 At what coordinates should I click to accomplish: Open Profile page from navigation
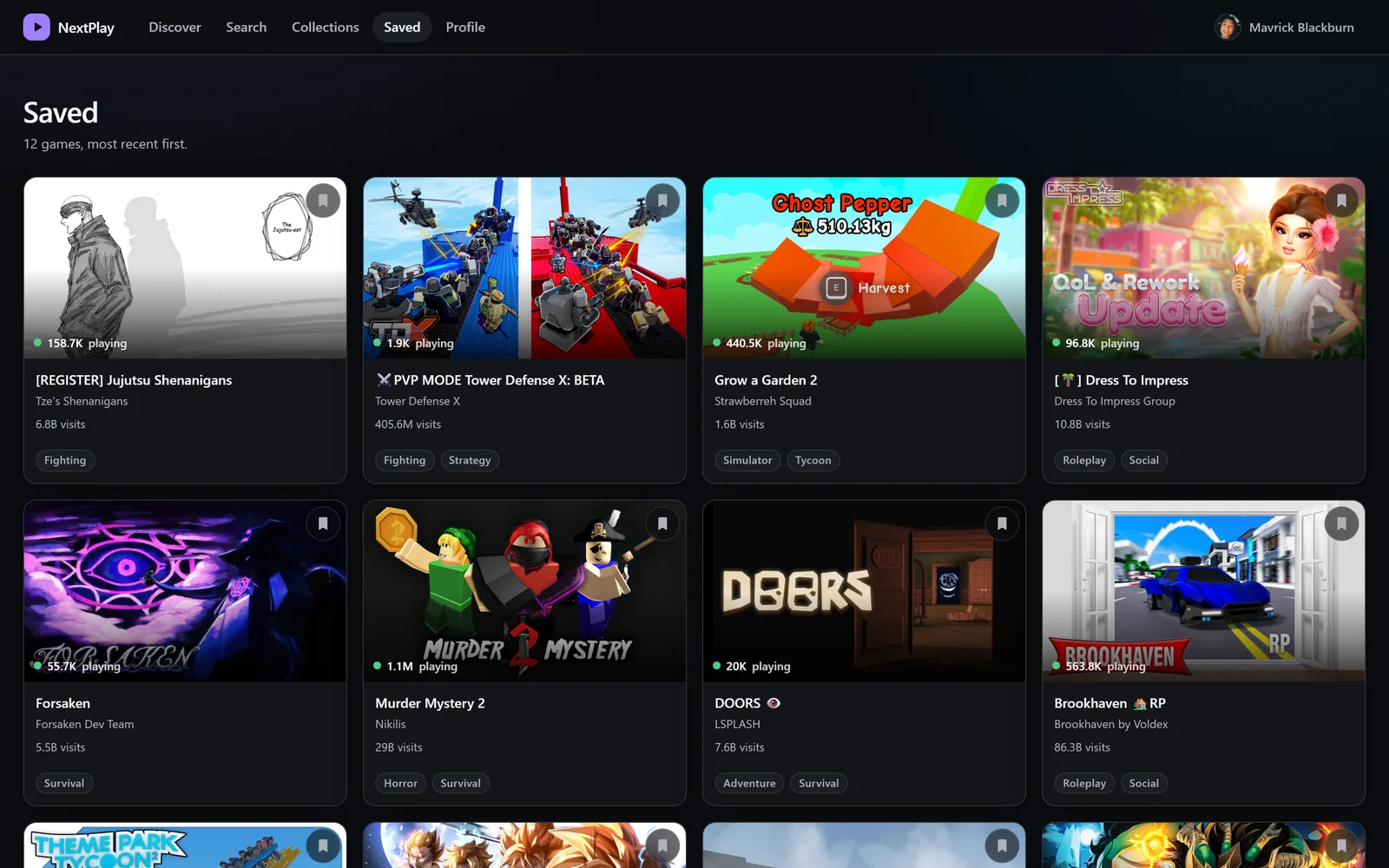(465, 27)
